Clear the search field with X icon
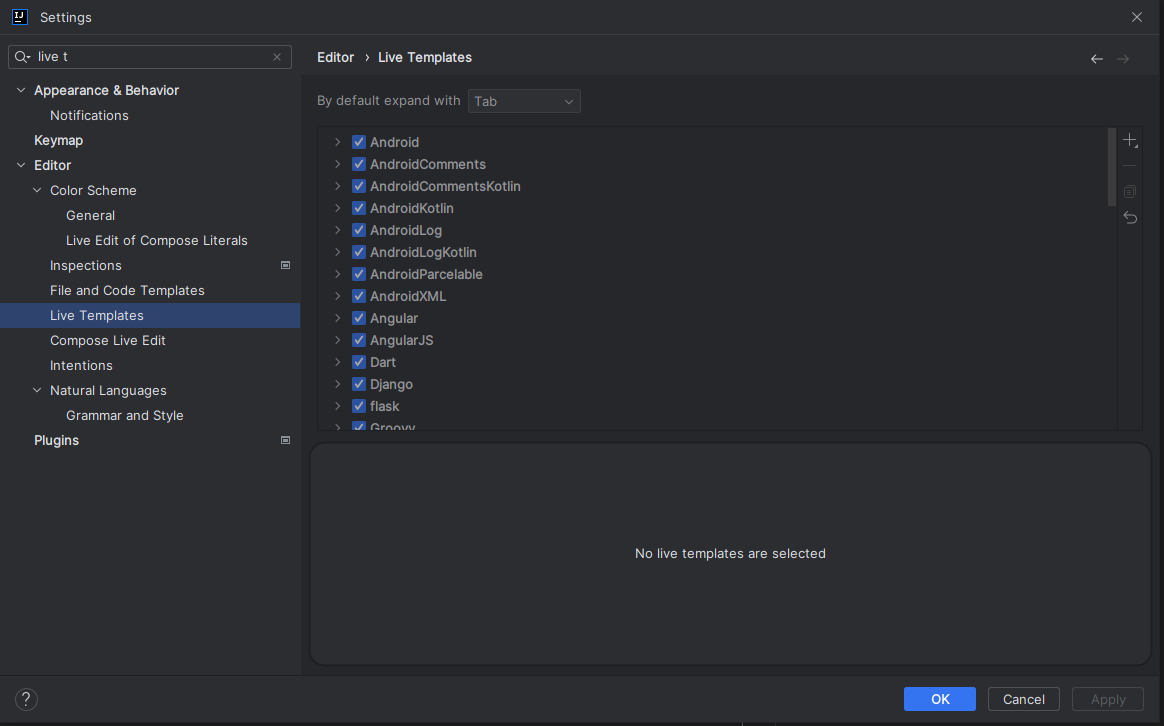This screenshot has width=1164, height=726. click(277, 57)
